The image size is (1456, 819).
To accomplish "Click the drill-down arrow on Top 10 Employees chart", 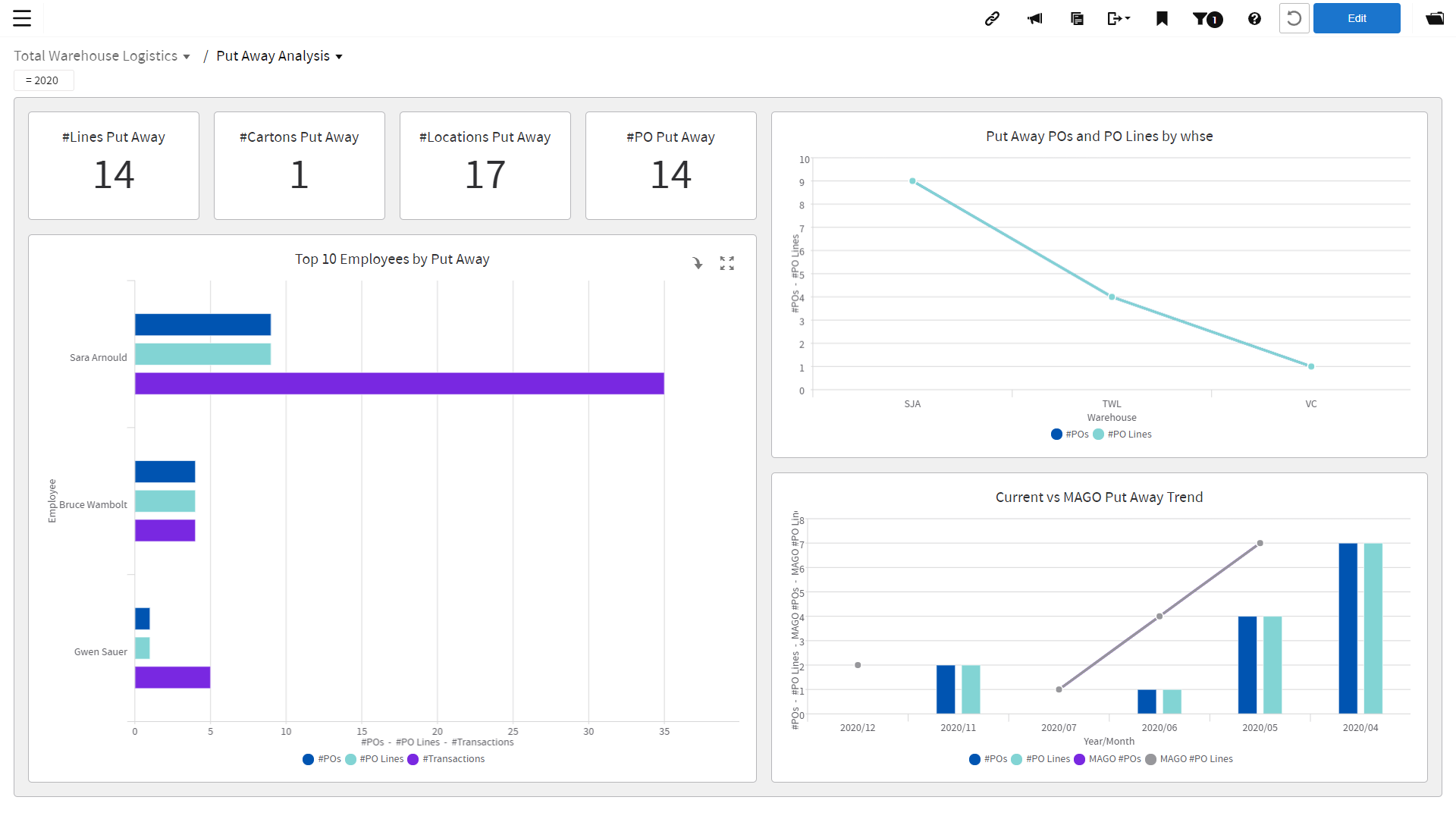I will coord(698,263).
